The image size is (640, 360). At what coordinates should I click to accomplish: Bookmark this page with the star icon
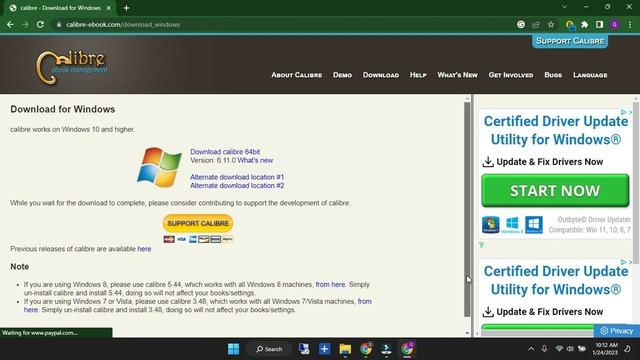[x=551, y=24]
